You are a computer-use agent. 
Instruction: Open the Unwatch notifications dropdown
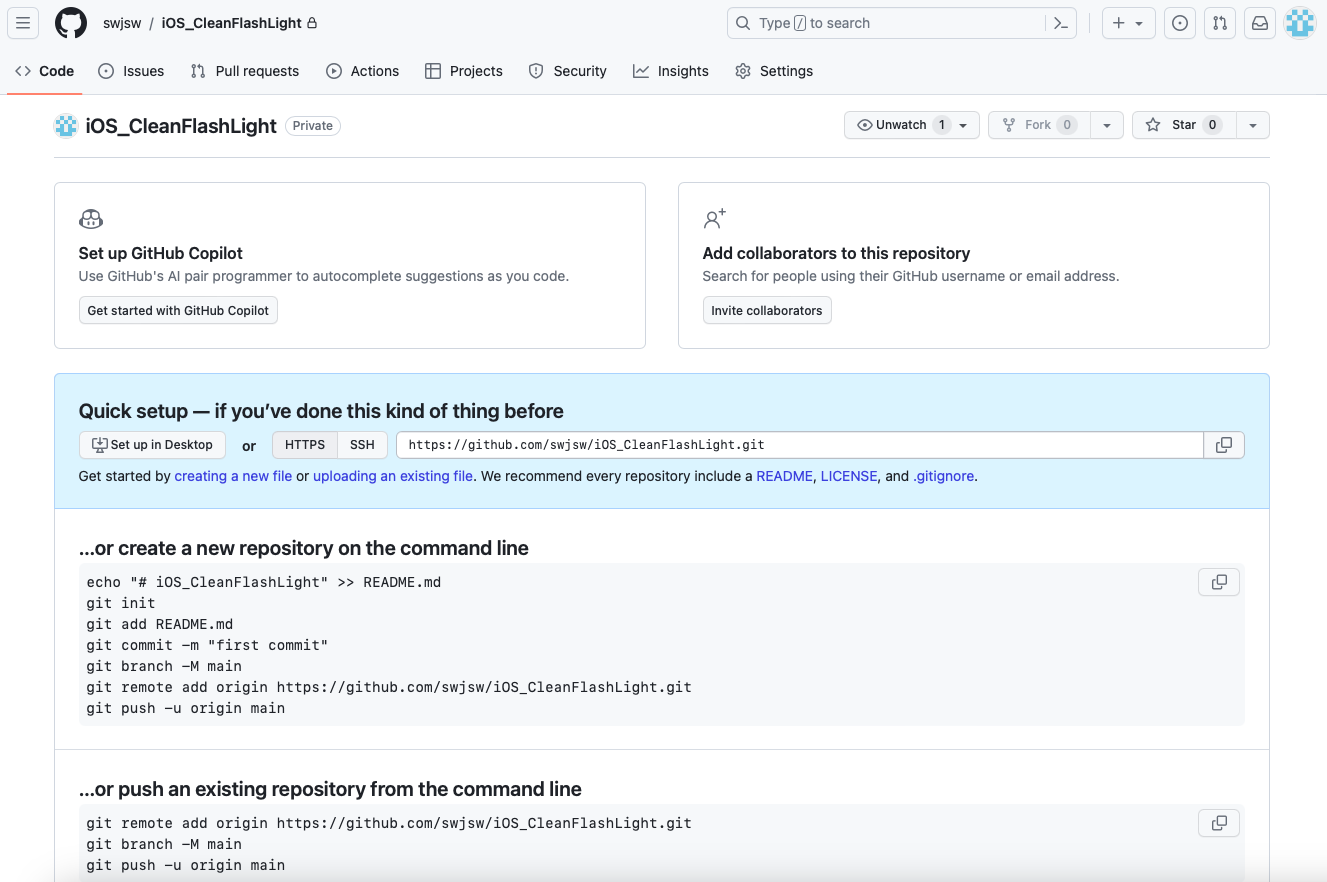click(x=912, y=125)
